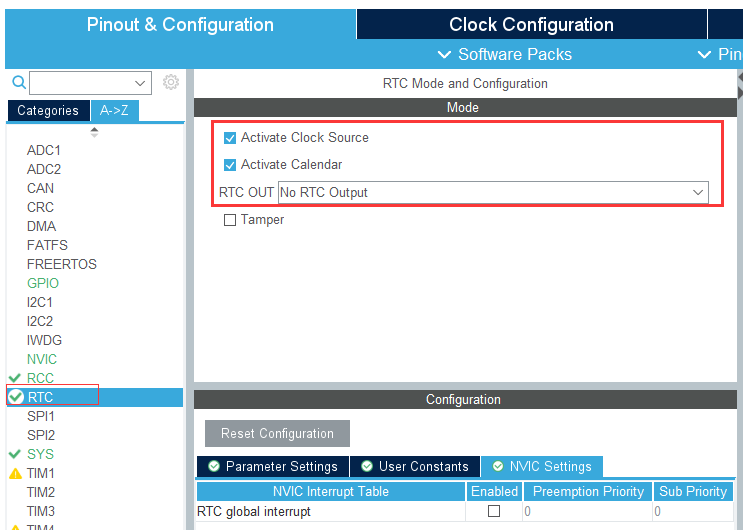
Task: Select SYS in the list
Action: 40,454
